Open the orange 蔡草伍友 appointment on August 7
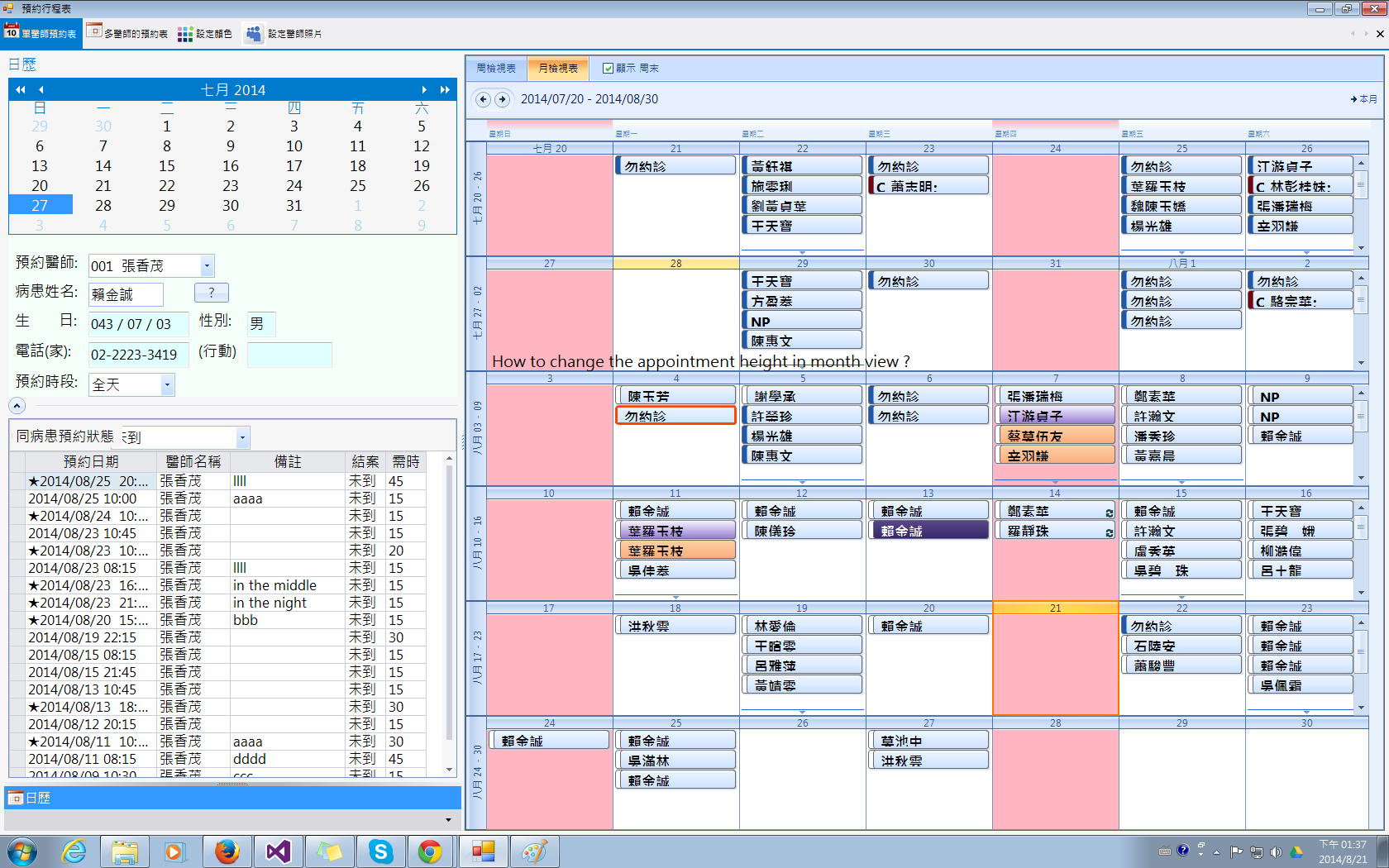 click(1056, 436)
